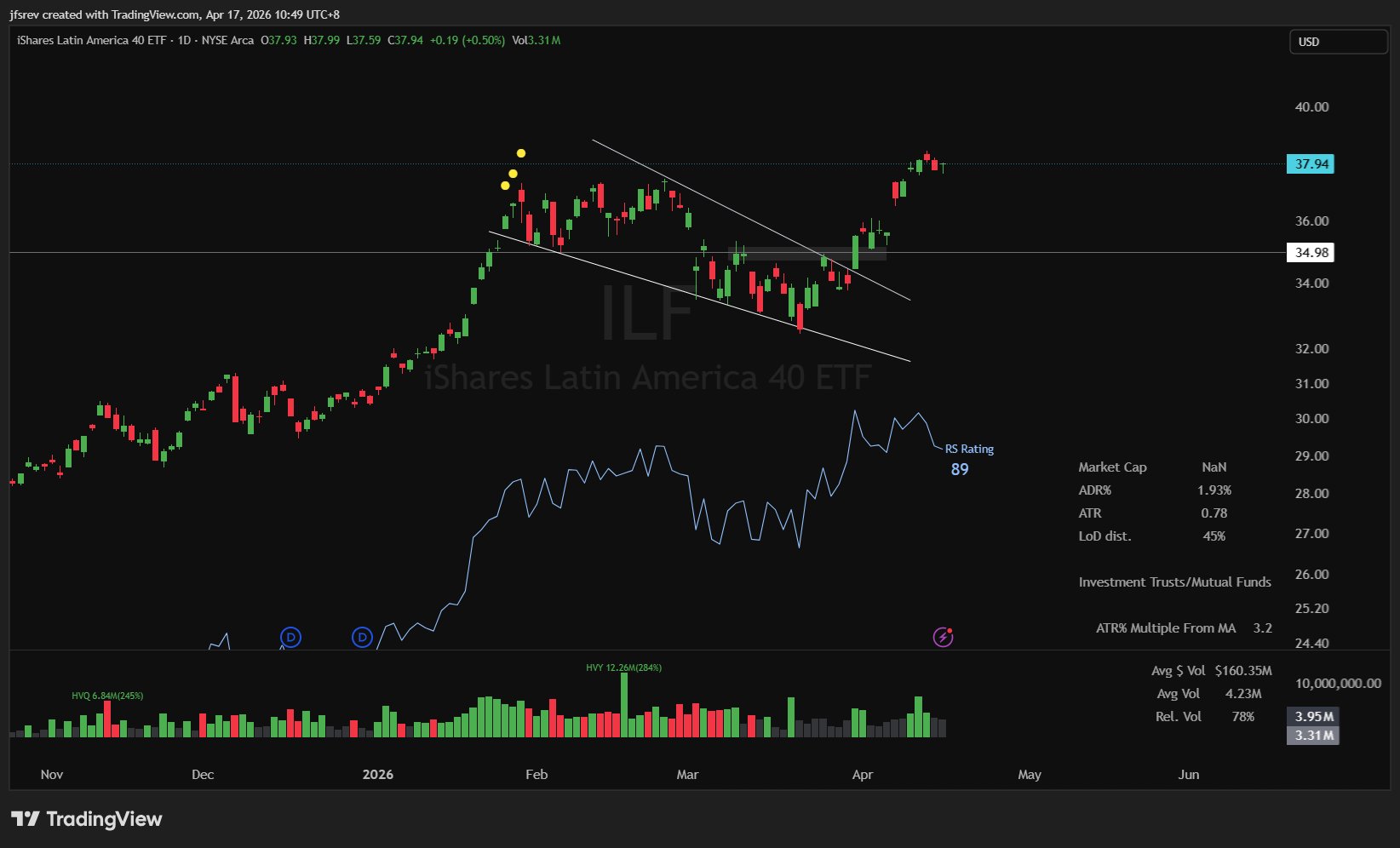Open the USD currency selector
This screenshot has width=1400, height=848.
tap(1338, 42)
